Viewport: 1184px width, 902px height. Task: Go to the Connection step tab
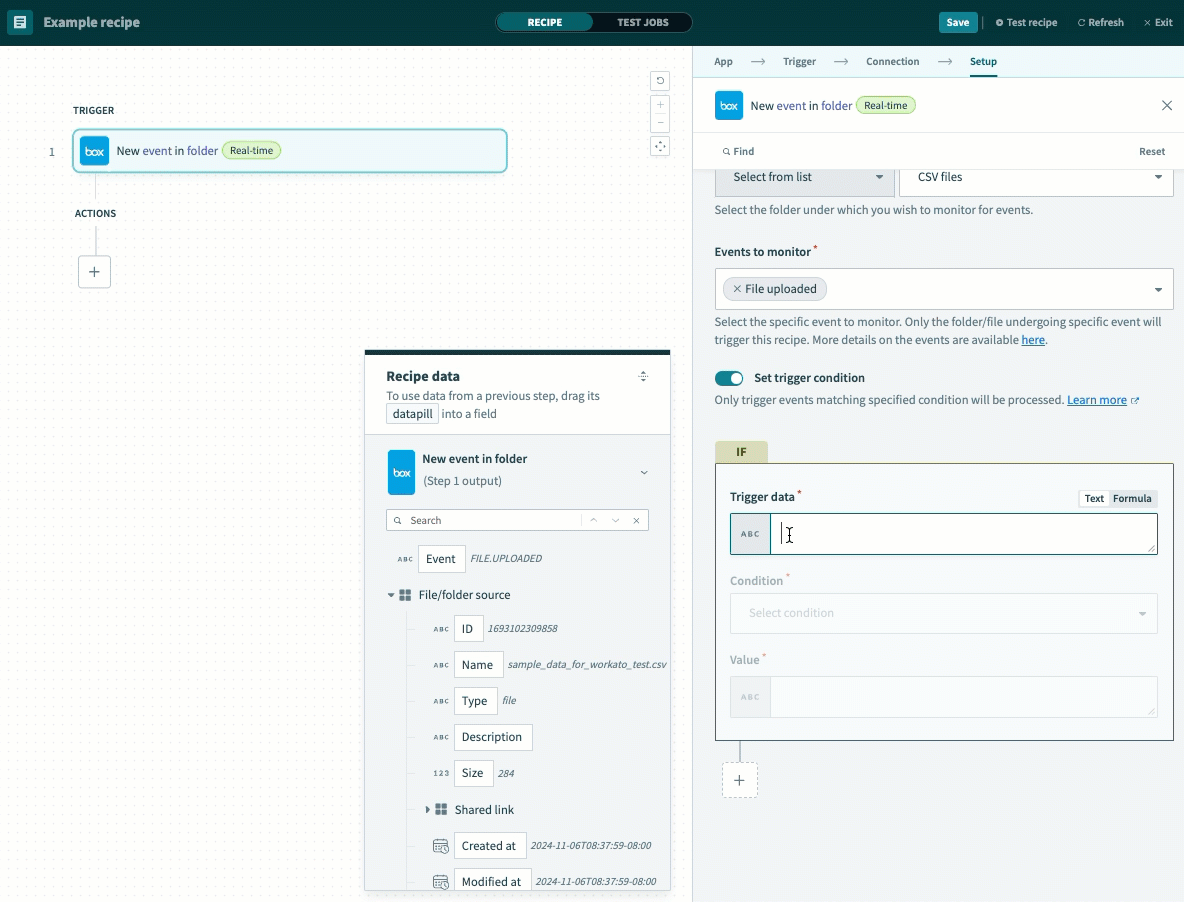(x=892, y=62)
